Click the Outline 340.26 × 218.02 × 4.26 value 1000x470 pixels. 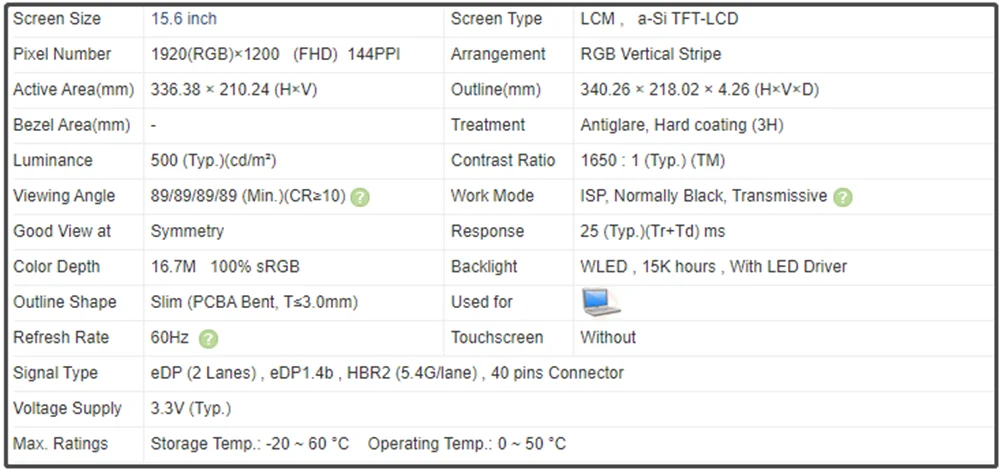[700, 90]
